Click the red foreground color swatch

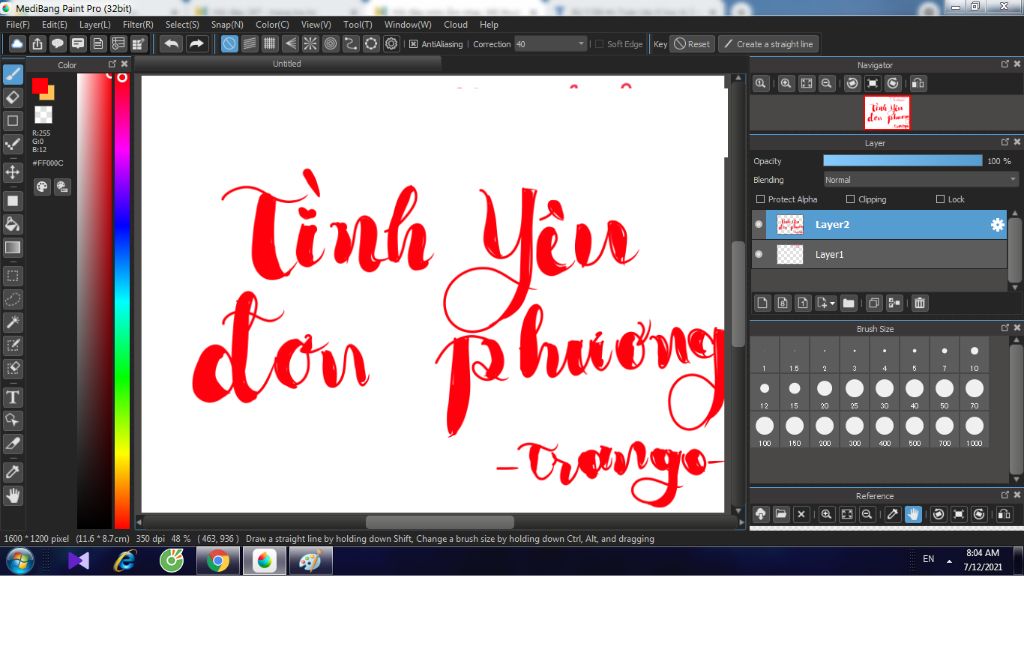39,85
